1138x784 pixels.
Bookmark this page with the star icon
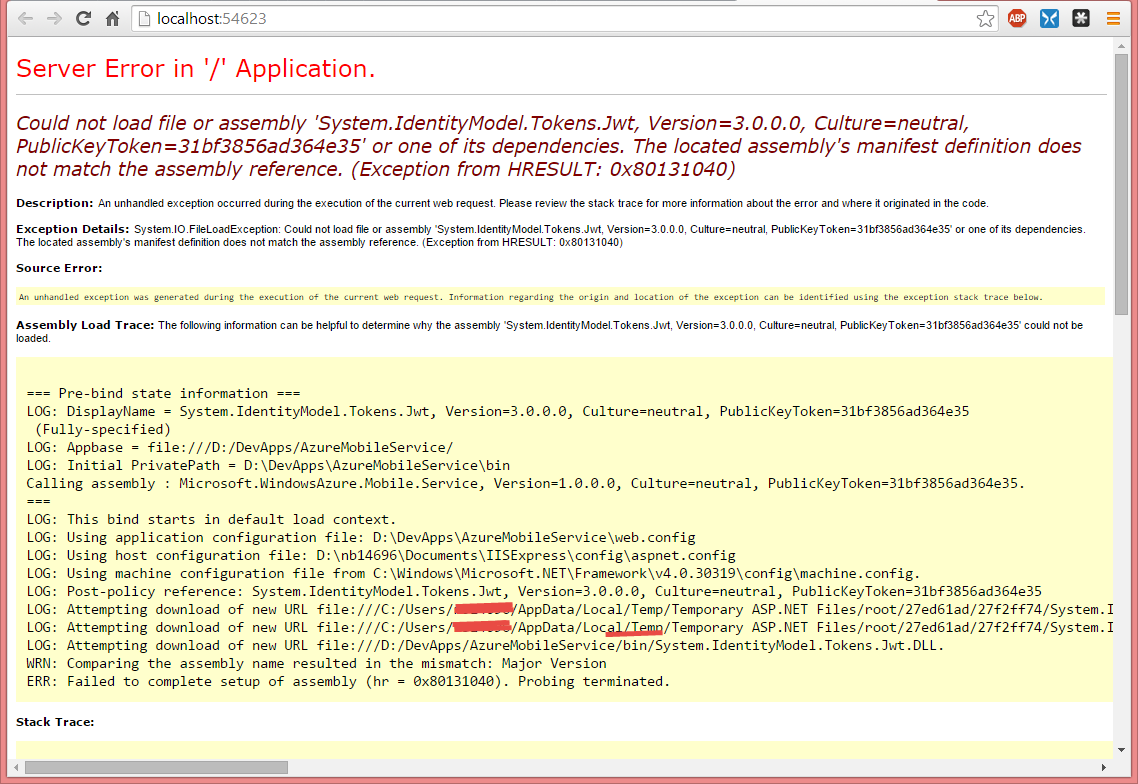point(985,19)
